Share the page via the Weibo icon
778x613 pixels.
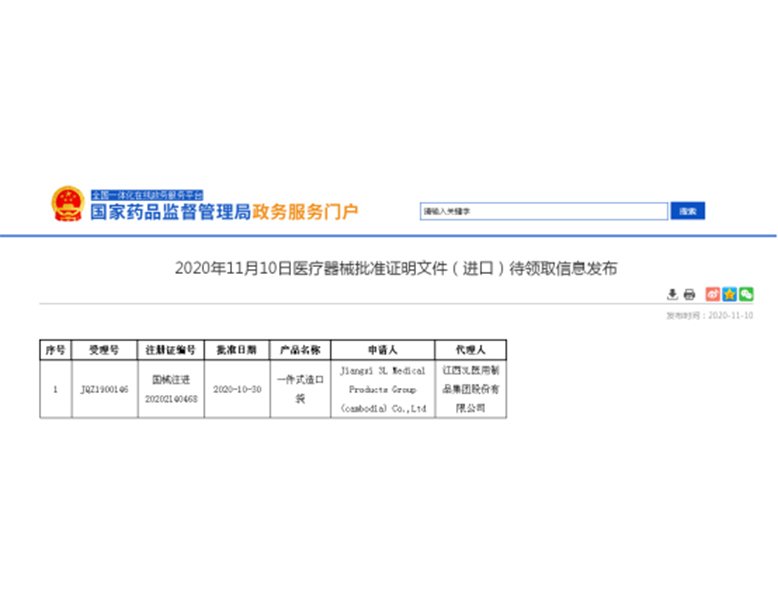coord(713,294)
